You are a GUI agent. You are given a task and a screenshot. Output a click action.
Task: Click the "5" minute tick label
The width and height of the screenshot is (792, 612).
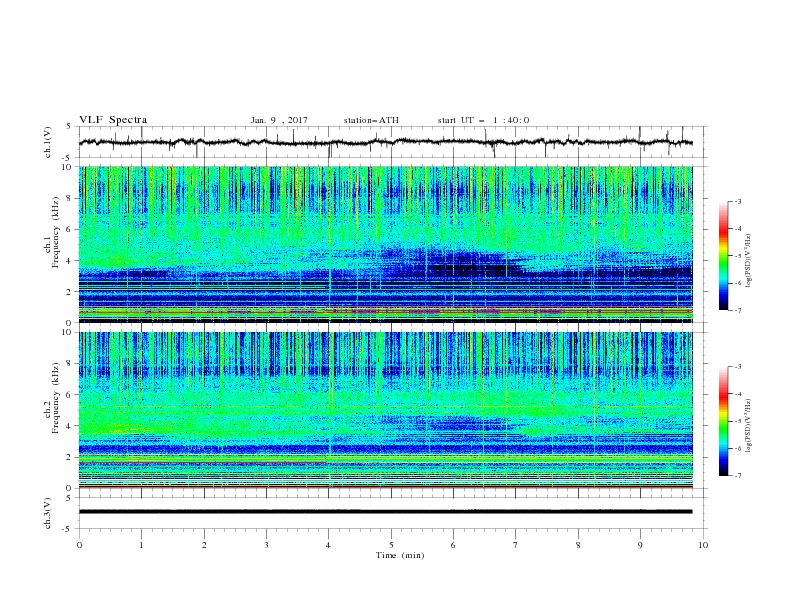391,545
